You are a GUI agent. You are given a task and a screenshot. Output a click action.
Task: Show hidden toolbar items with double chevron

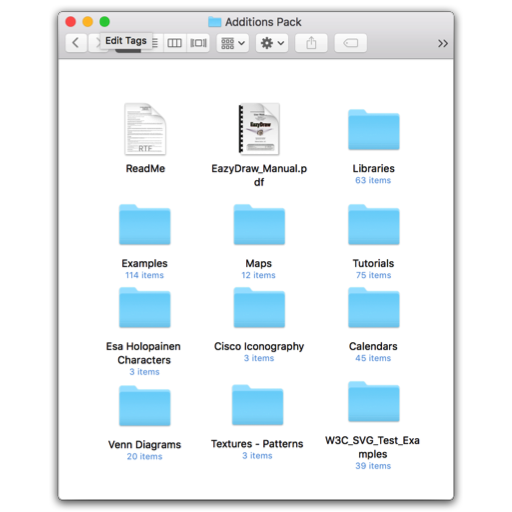pyautogui.click(x=443, y=43)
